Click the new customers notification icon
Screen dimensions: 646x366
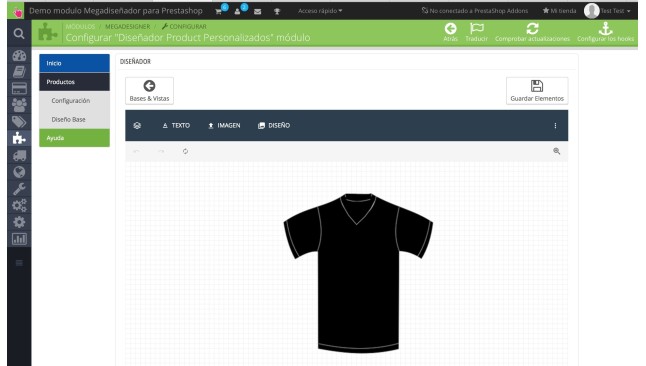click(238, 12)
